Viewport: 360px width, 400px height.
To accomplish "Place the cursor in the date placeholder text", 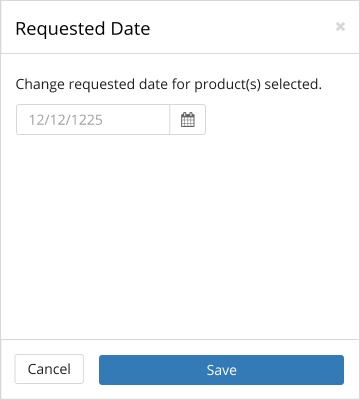I will coord(66,120).
